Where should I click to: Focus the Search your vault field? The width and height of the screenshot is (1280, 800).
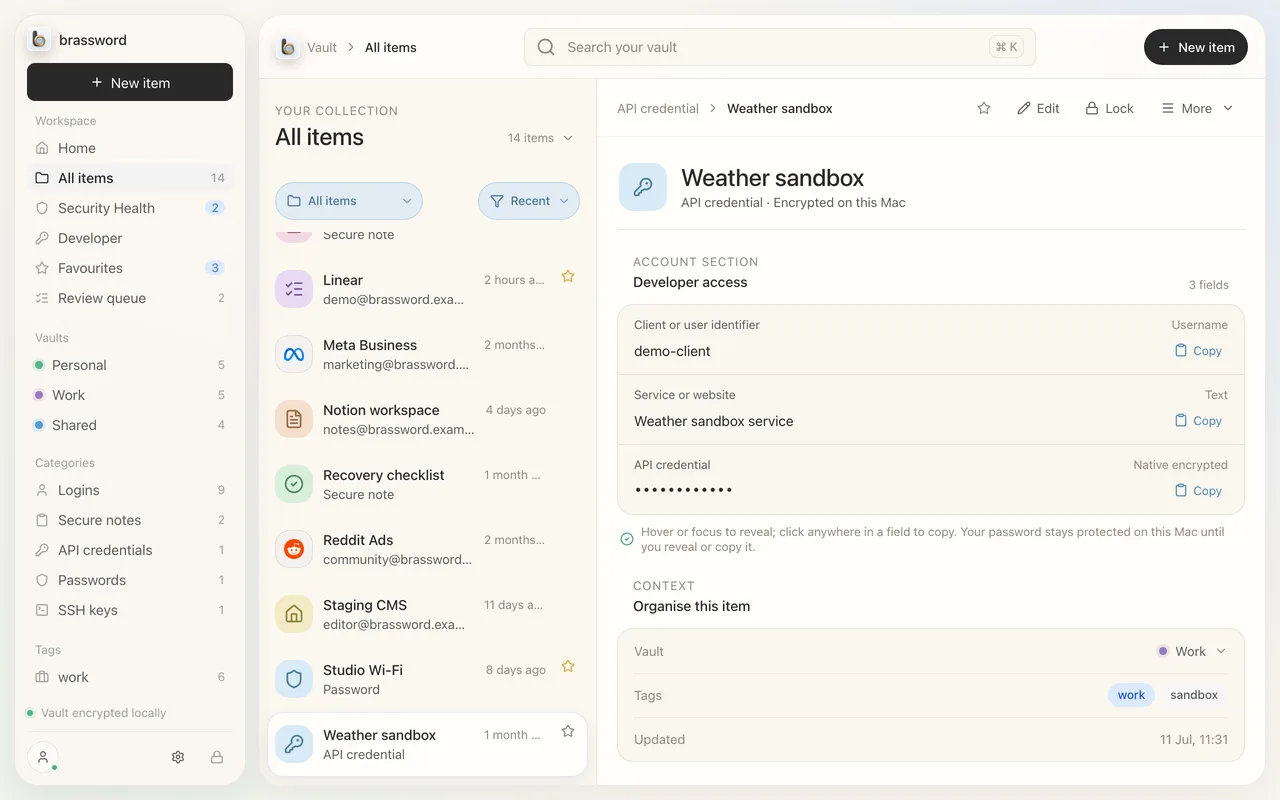pos(780,47)
